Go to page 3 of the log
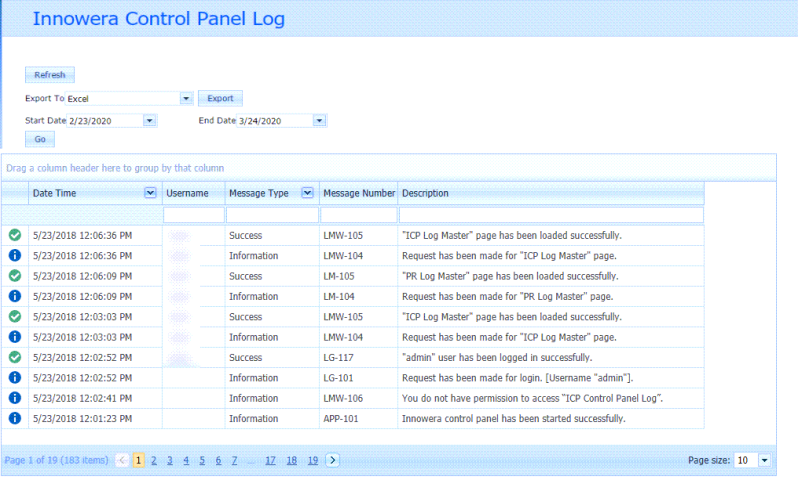 pyautogui.click(x=170, y=460)
